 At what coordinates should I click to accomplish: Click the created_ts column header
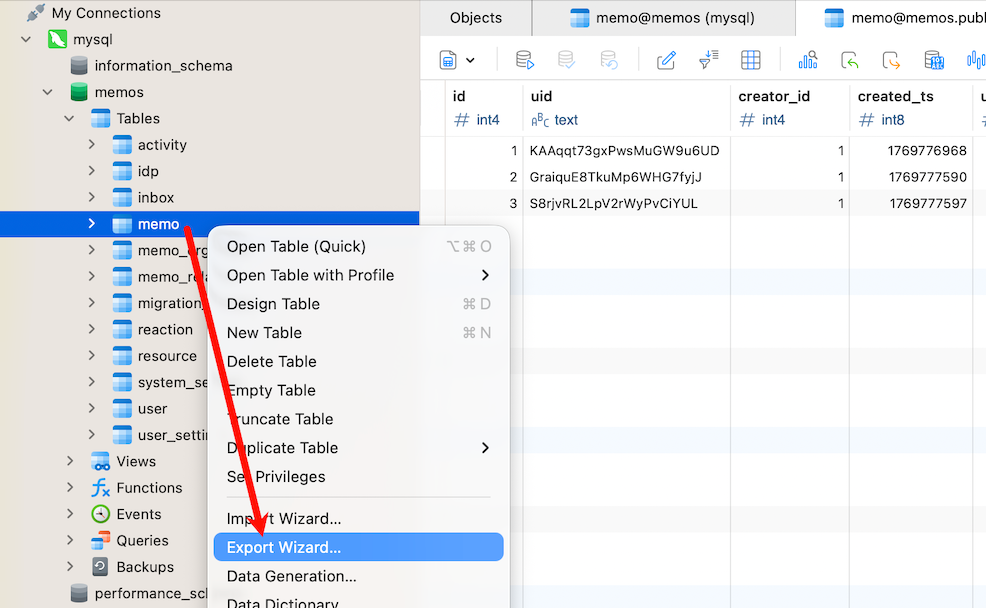coord(896,97)
